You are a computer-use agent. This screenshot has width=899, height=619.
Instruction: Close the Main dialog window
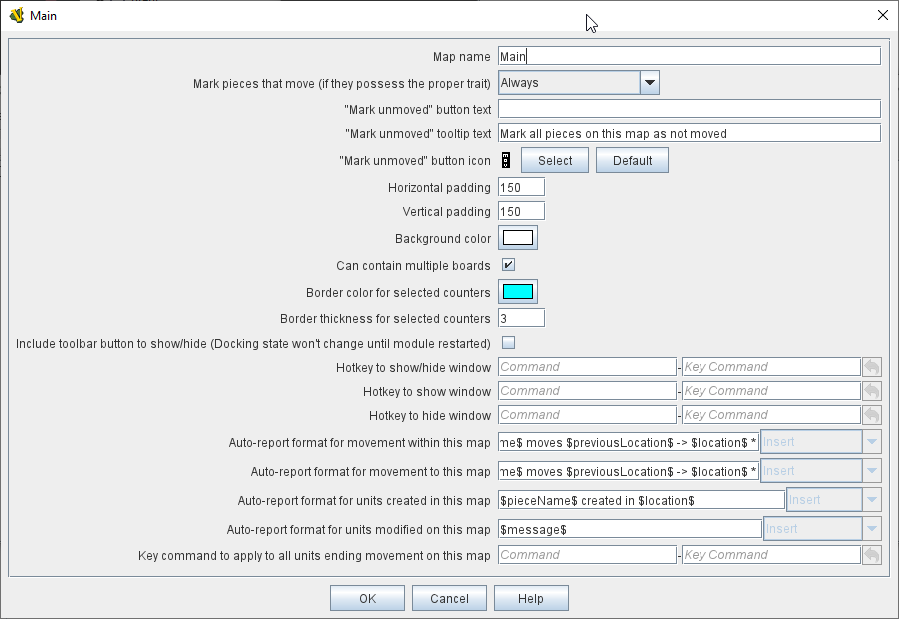coord(882,15)
